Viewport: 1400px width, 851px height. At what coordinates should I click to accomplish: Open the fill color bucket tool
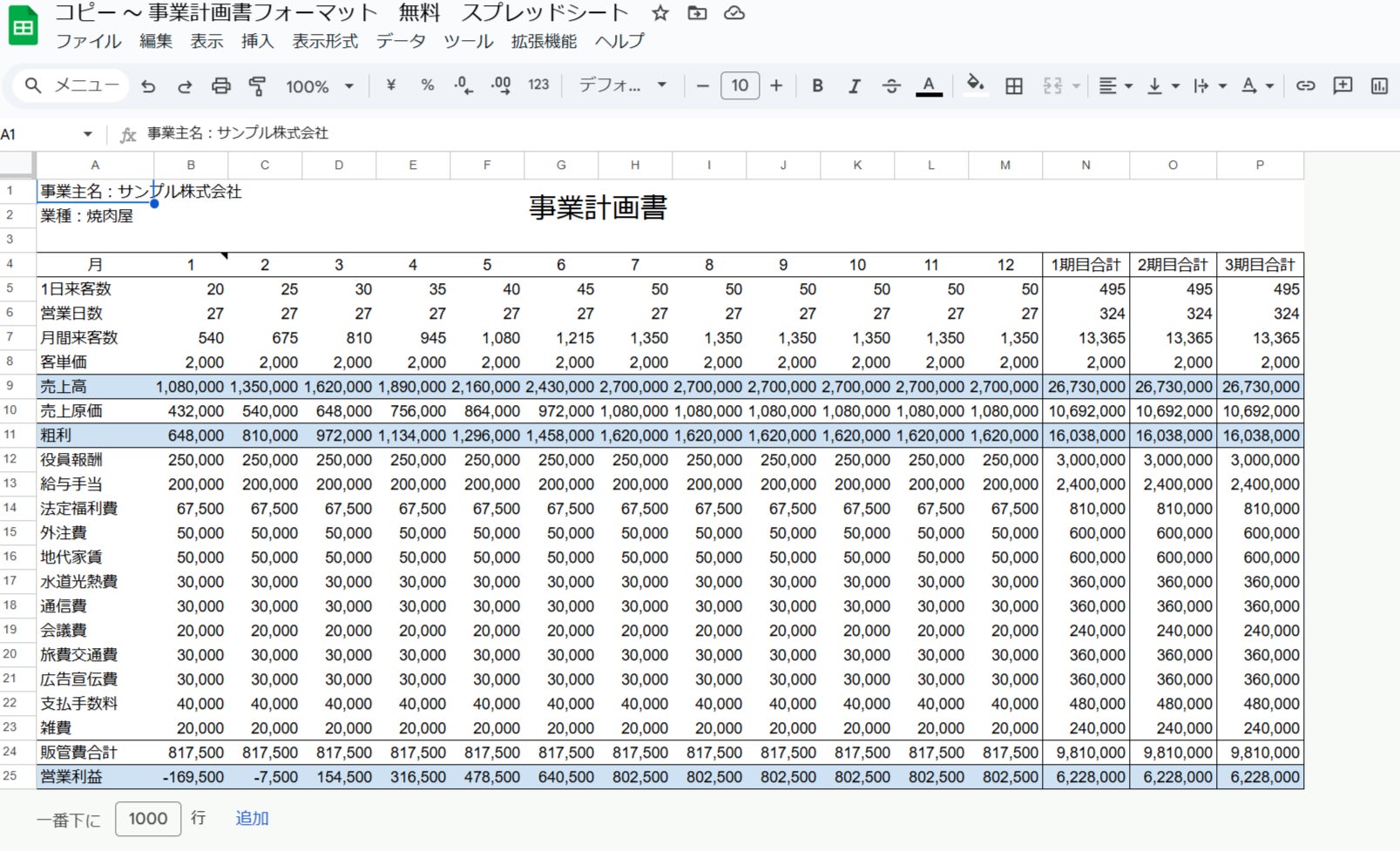tap(975, 84)
